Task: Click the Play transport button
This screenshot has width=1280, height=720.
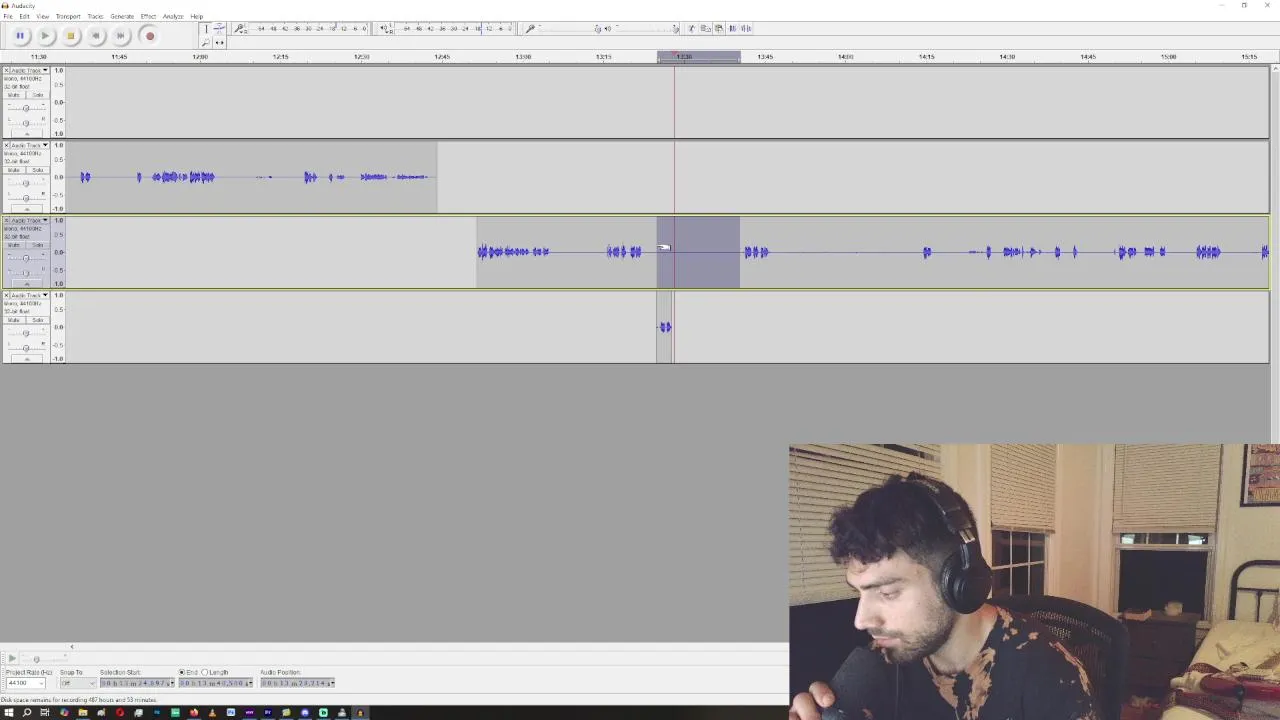Action: pos(45,36)
